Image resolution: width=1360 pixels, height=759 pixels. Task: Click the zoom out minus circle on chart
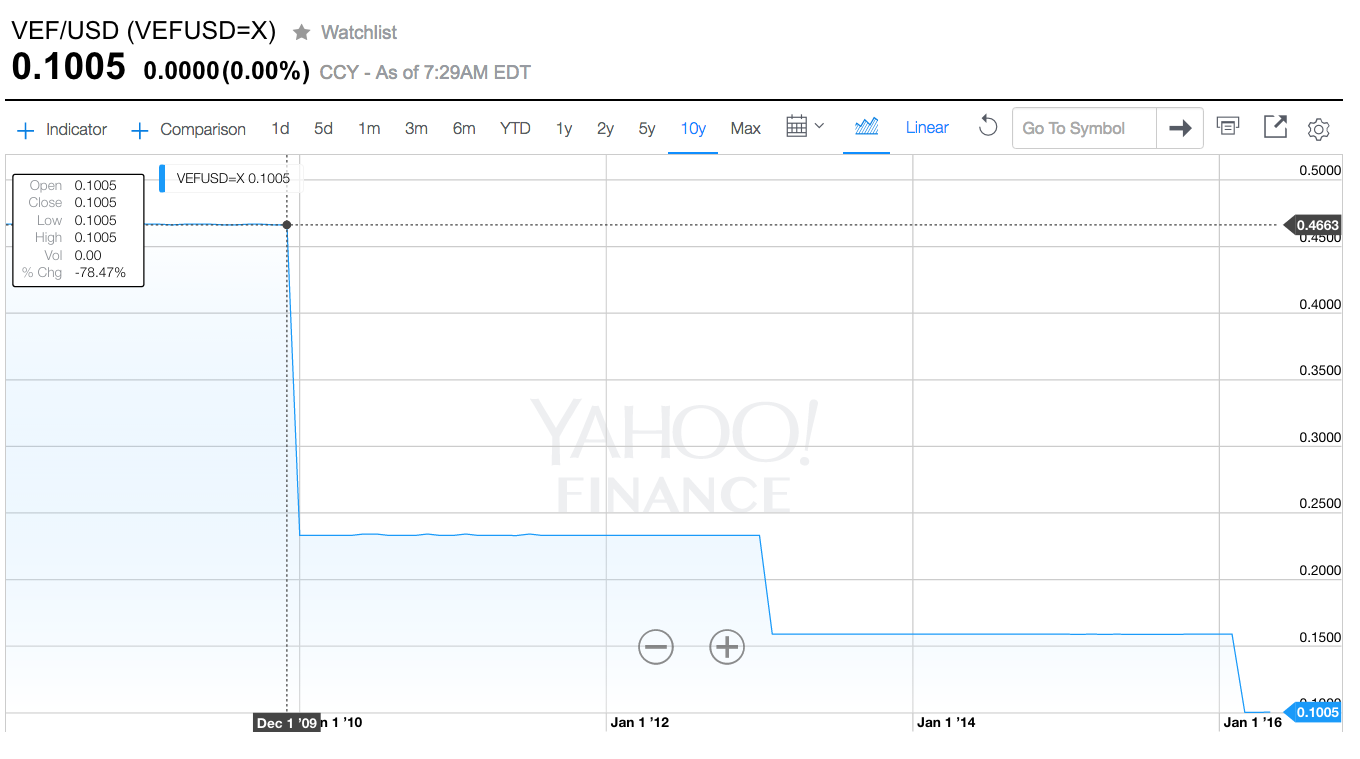coord(656,647)
